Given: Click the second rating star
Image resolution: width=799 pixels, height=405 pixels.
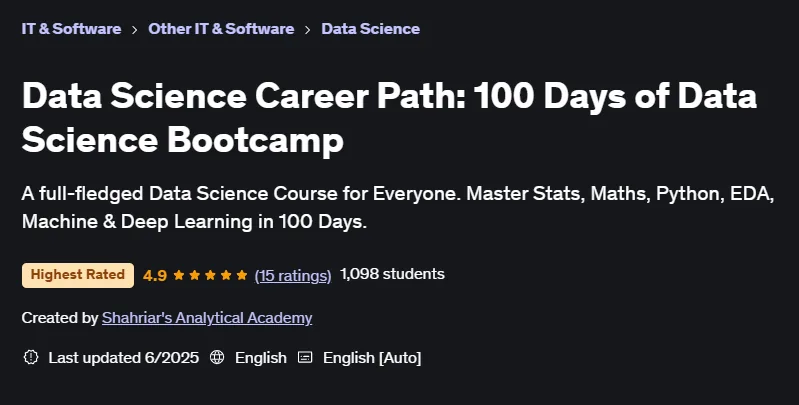Looking at the screenshot, I should point(194,276).
